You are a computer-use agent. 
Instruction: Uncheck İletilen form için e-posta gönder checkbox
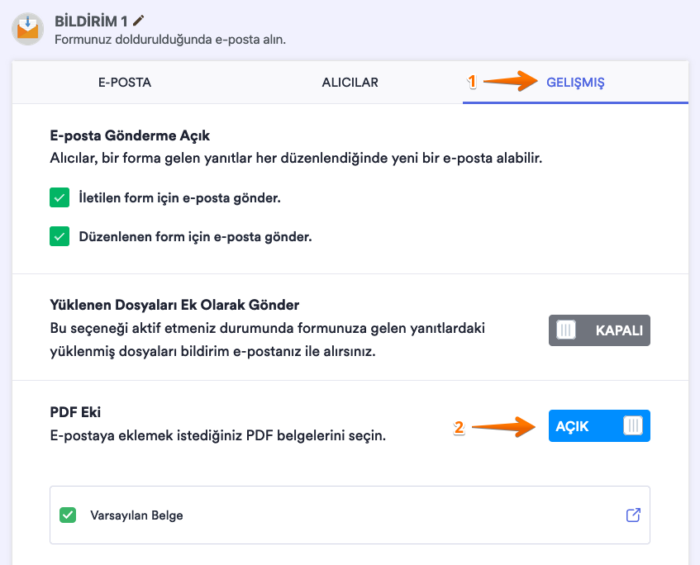(60, 197)
